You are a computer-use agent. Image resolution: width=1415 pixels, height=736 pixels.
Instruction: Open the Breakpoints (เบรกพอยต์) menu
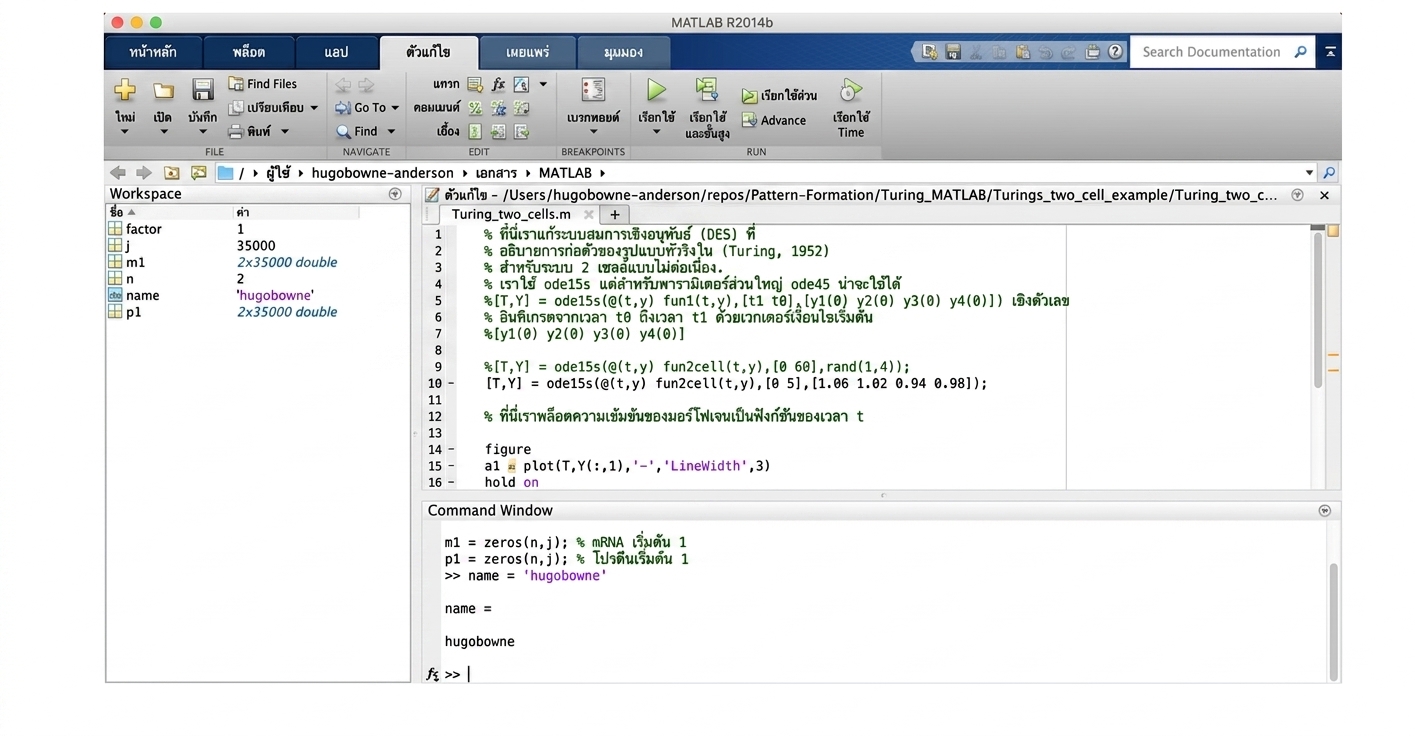coord(593,106)
